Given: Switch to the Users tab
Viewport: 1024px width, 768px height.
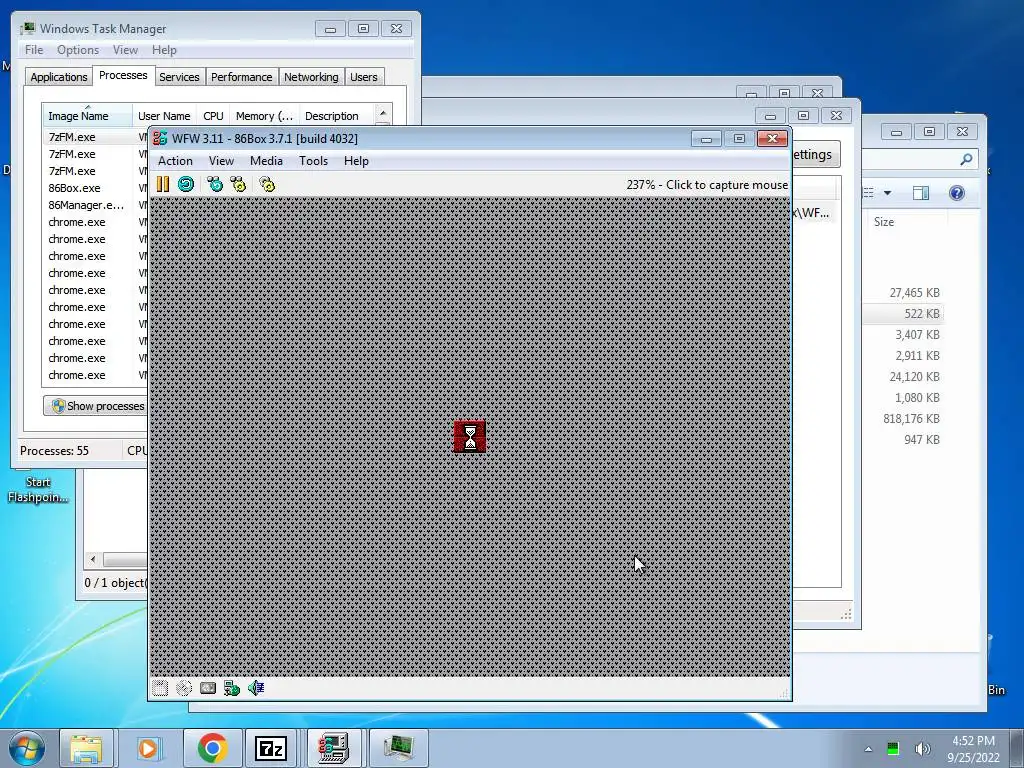Looking at the screenshot, I should click(x=364, y=77).
